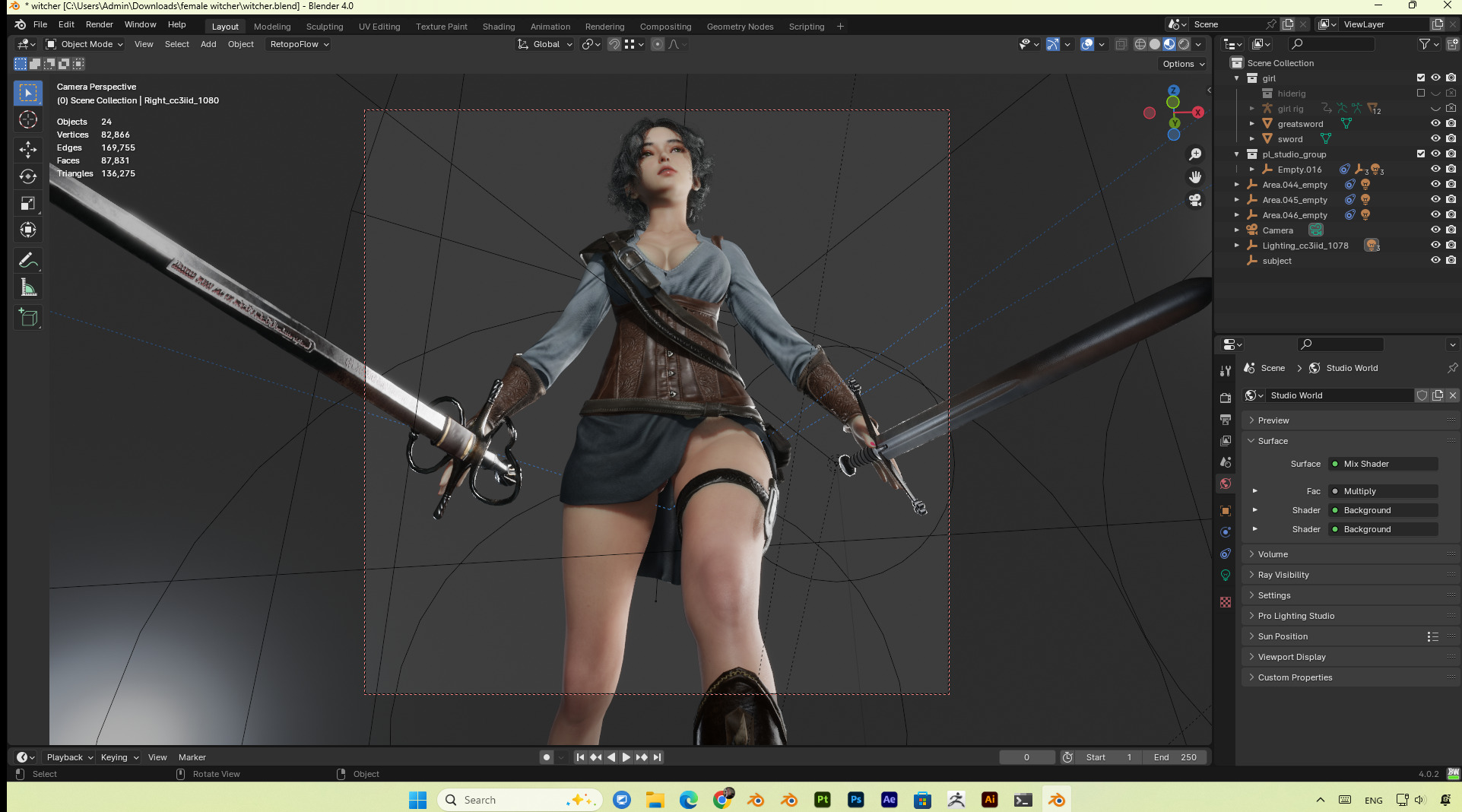
Task: Click the Mix Shader surface button
Action: pos(1383,464)
